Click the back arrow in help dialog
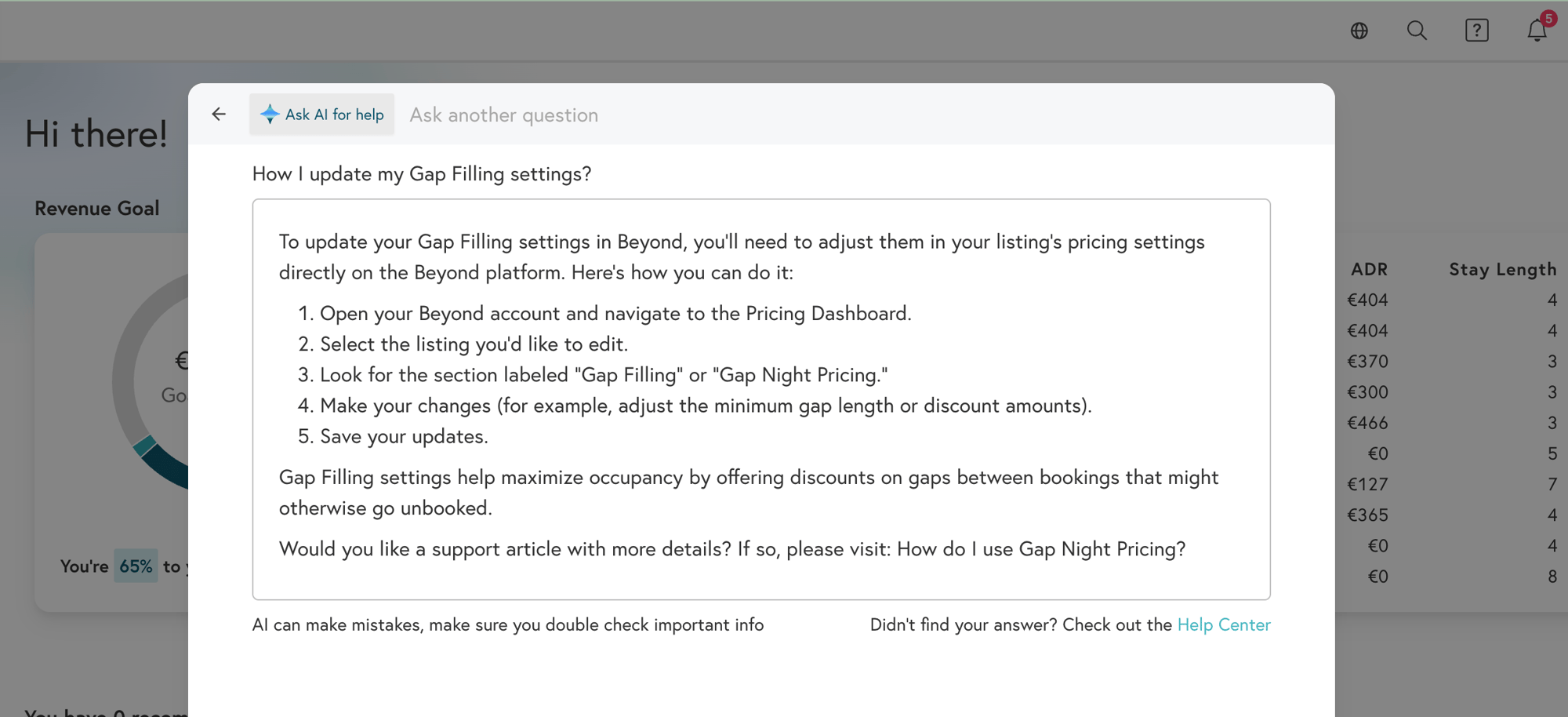 click(219, 115)
